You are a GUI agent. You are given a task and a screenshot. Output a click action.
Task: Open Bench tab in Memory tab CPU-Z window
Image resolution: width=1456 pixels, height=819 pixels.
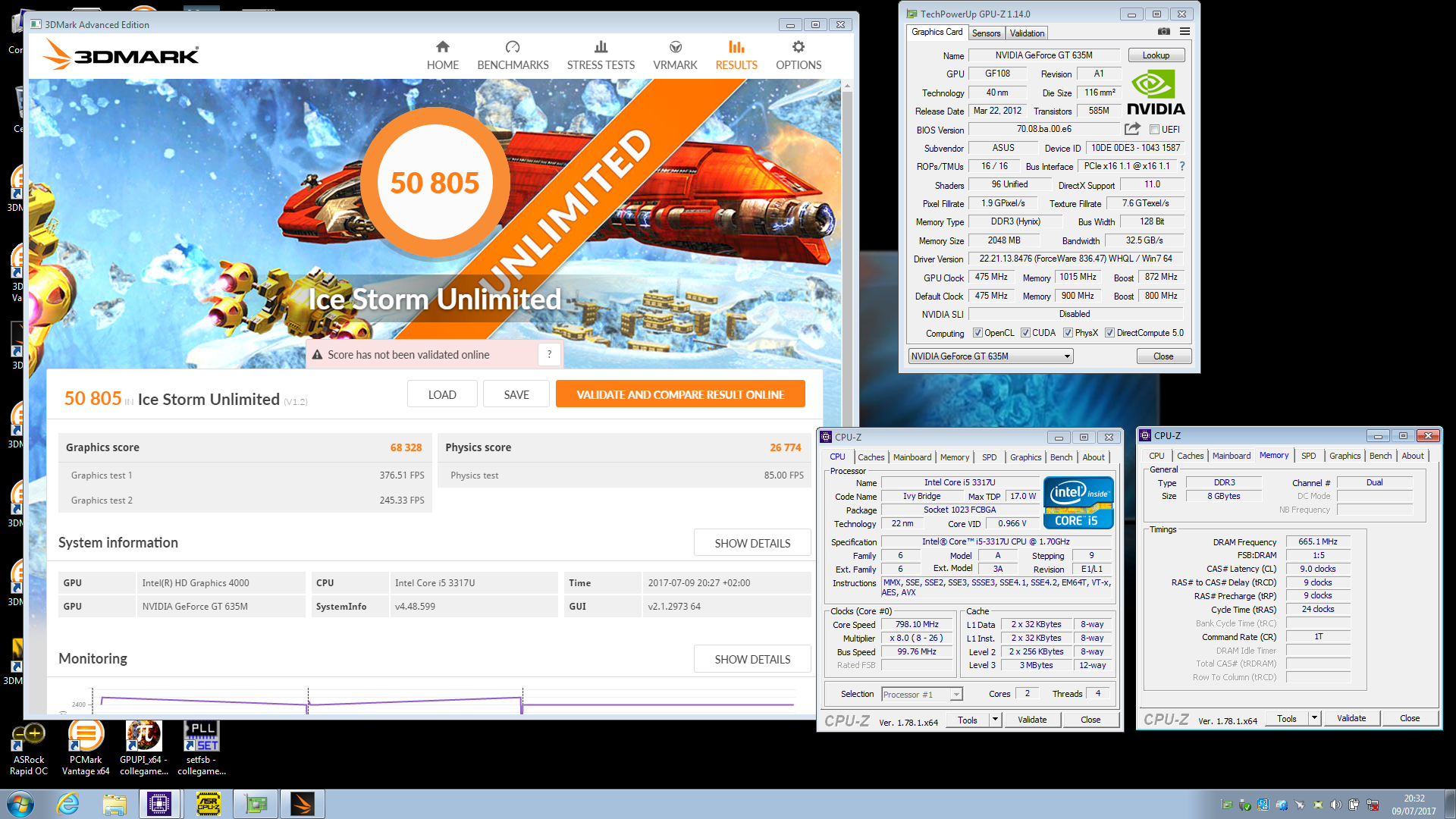pyautogui.click(x=1380, y=456)
